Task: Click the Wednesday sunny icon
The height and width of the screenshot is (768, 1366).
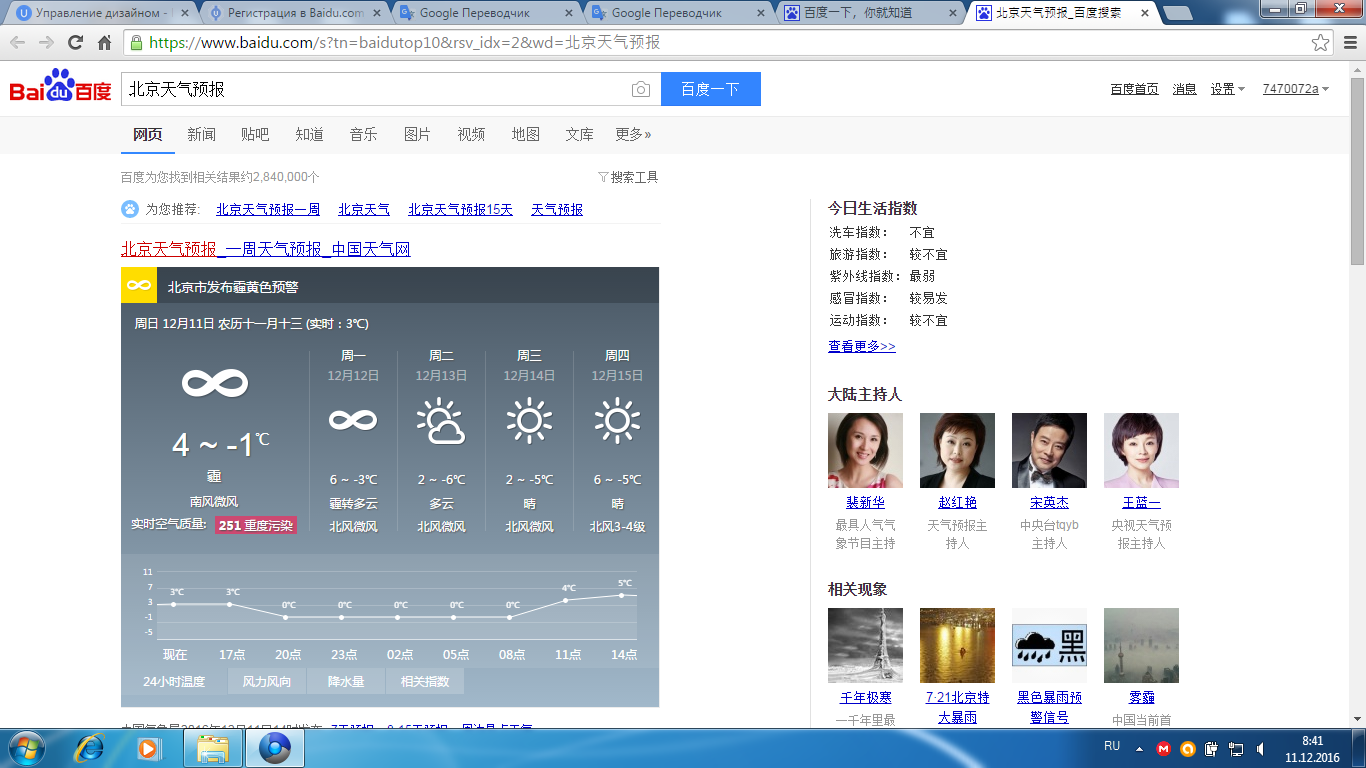Action: pos(529,421)
